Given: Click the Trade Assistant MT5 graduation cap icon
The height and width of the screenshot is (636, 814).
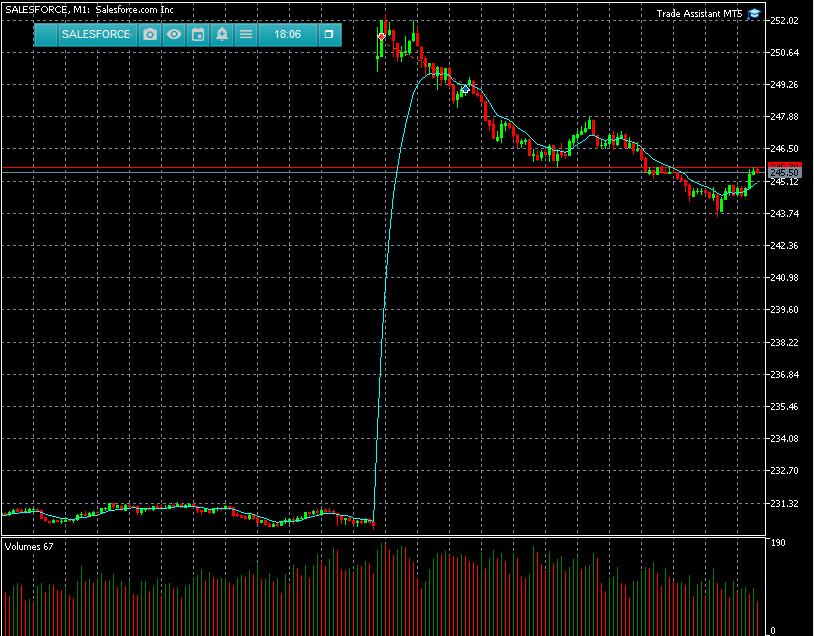Looking at the screenshot, I should (x=754, y=14).
